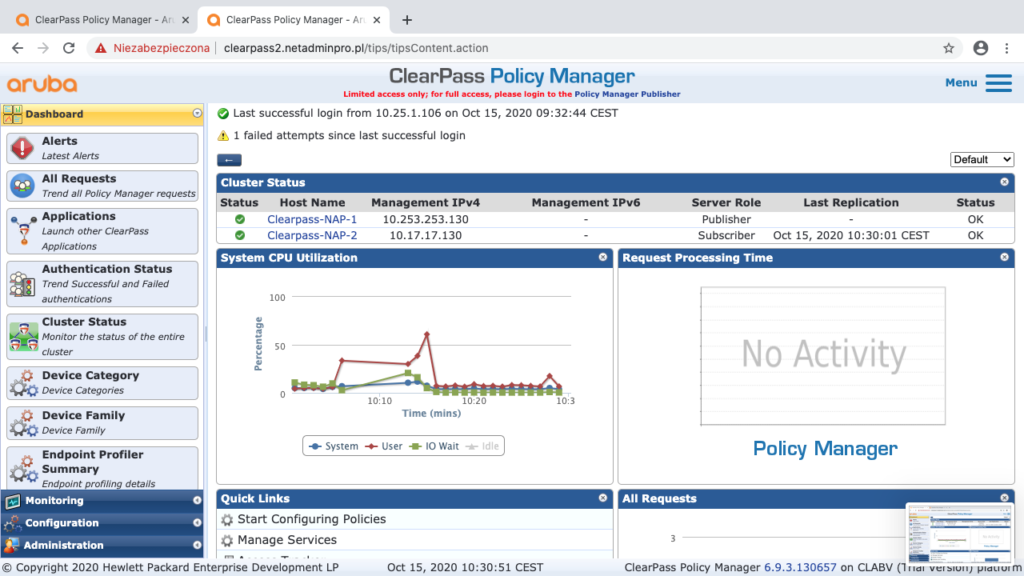Viewport: 1024px width, 576px height.
Task: Open Endpoint Profiler Summary widget
Action: point(103,468)
